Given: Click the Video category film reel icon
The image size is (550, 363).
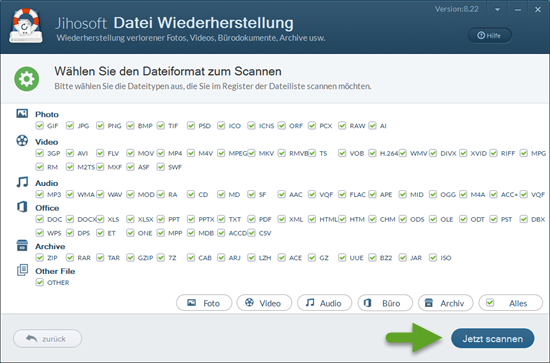Looking at the screenshot, I should [x=22, y=141].
